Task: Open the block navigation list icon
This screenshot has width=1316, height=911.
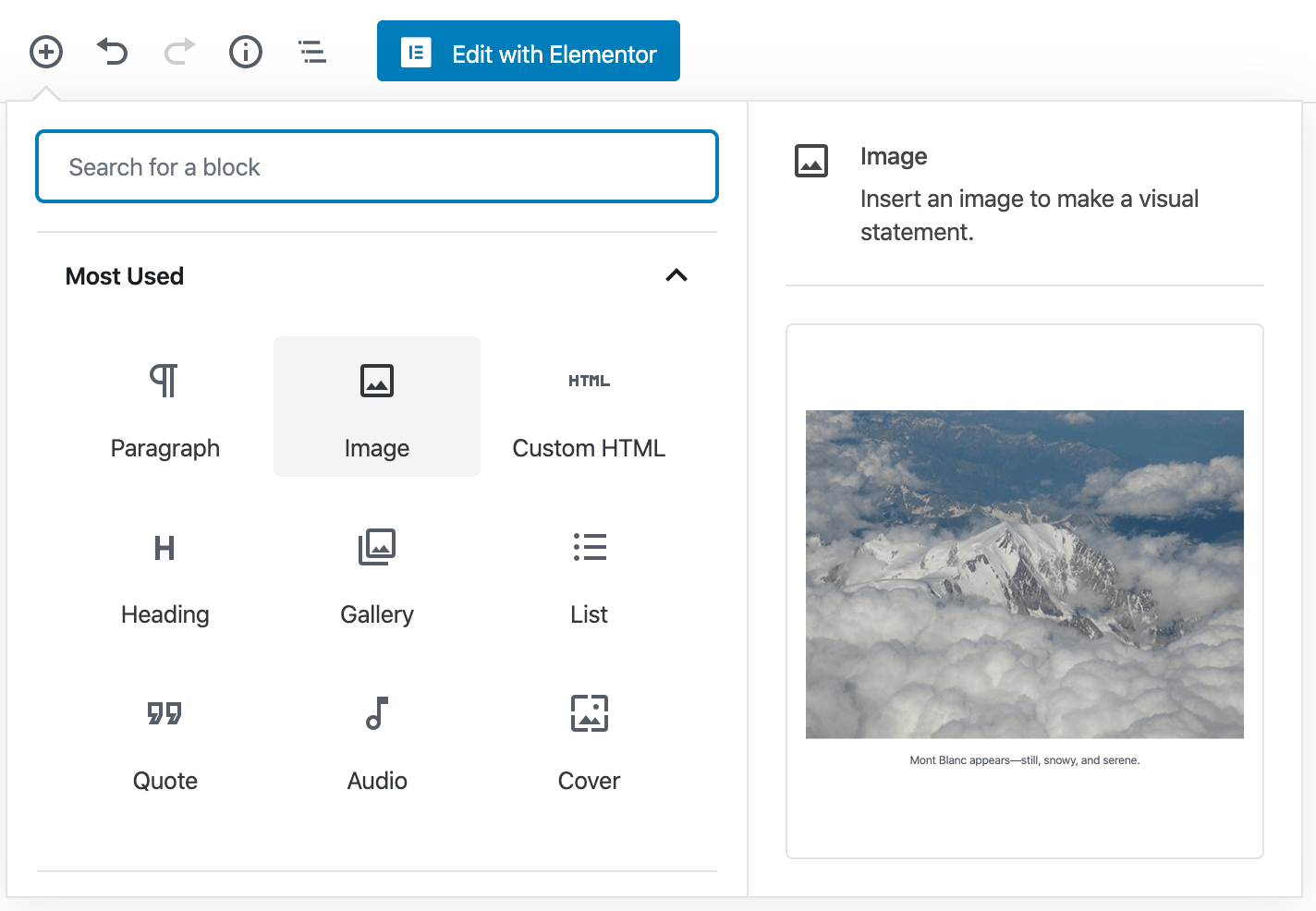Action: pyautogui.click(x=312, y=52)
